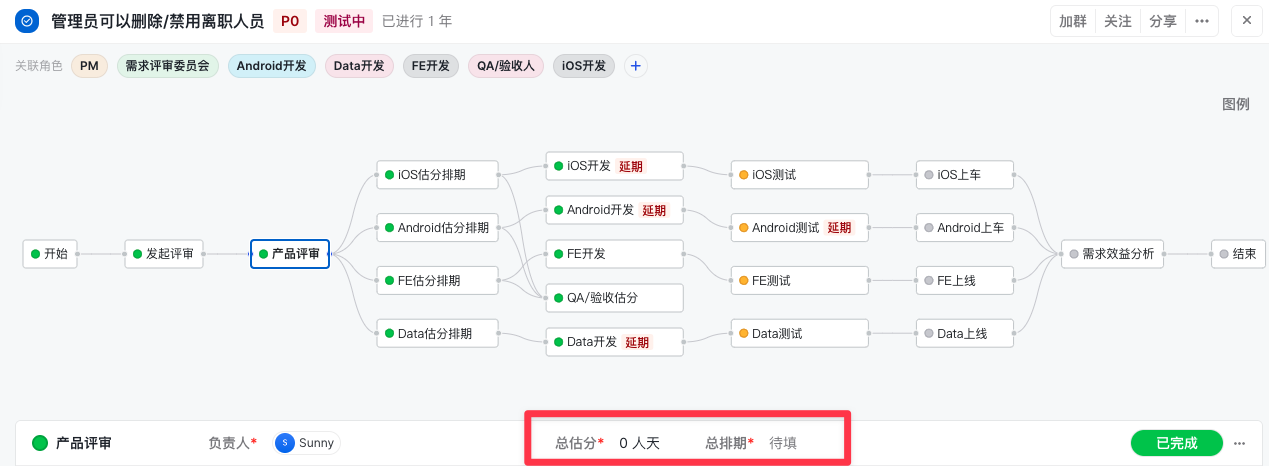Viewport: 1269px width, 466px height.
Task: Open the P0 priority dropdown
Action: pyautogui.click(x=290, y=21)
